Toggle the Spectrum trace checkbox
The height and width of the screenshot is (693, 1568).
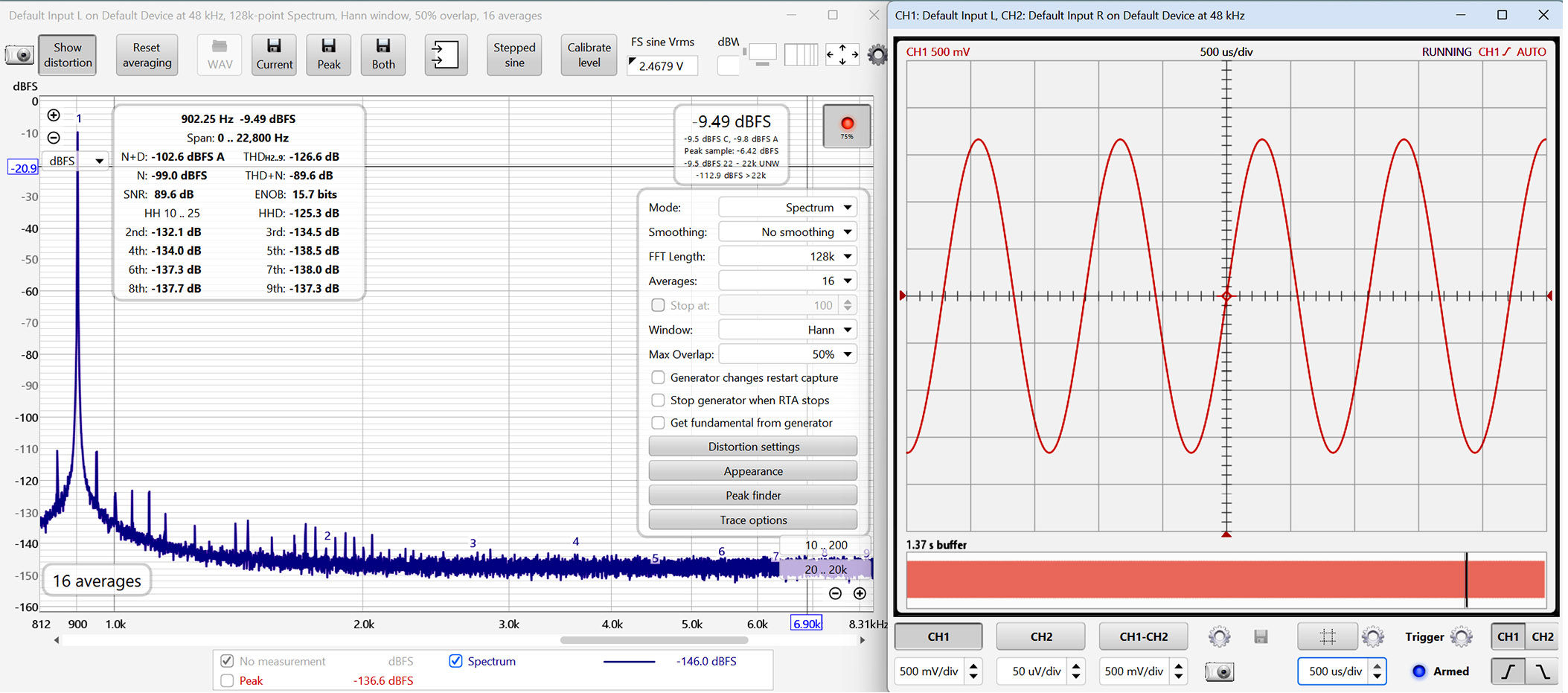tap(455, 661)
